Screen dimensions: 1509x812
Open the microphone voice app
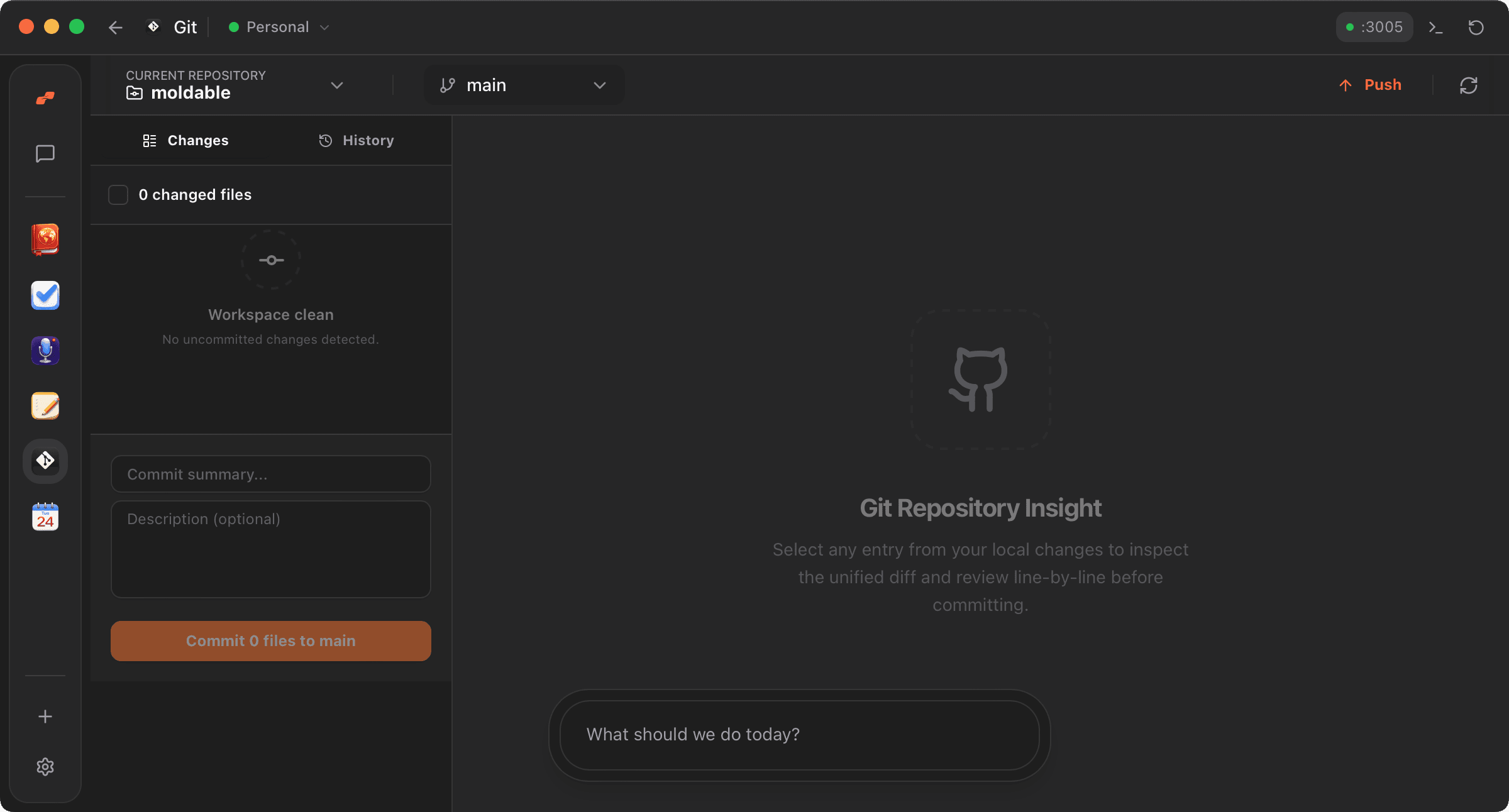click(x=45, y=351)
